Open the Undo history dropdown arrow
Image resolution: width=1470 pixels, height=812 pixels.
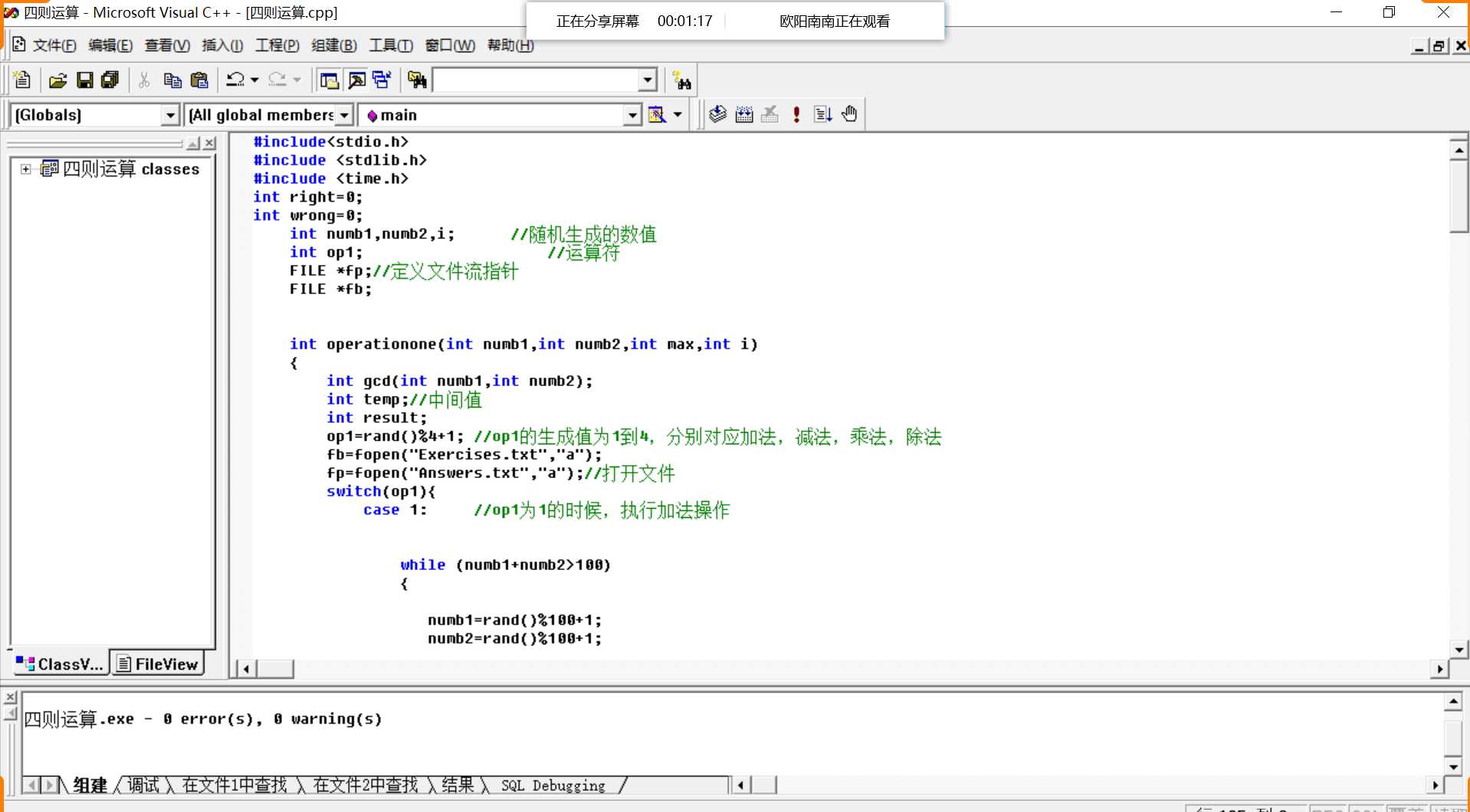(254, 80)
